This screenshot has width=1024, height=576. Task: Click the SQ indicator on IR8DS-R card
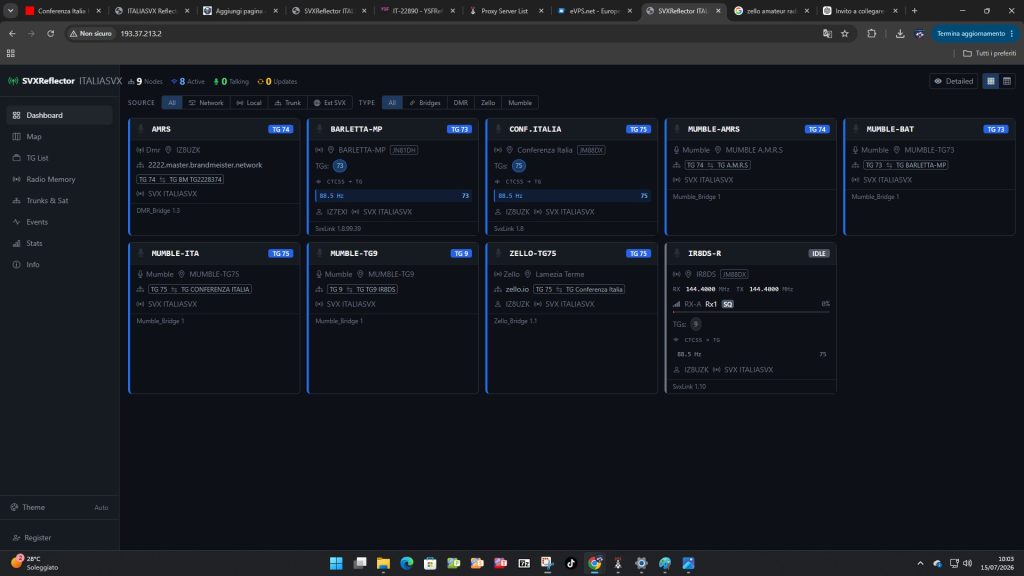click(x=727, y=304)
